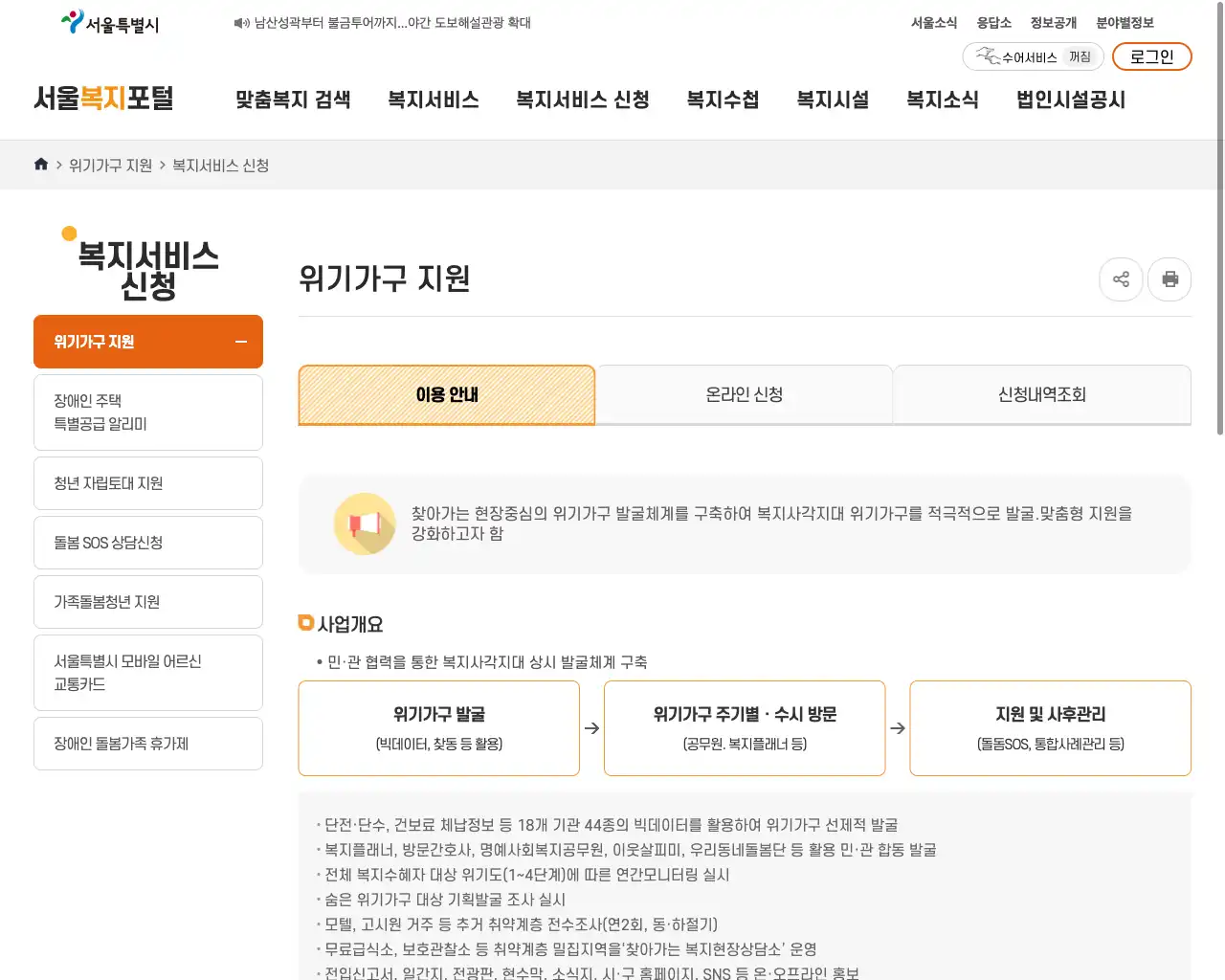Viewport: 1225px width, 980px height.
Task: Go to 서울소식 link
Action: point(934,23)
